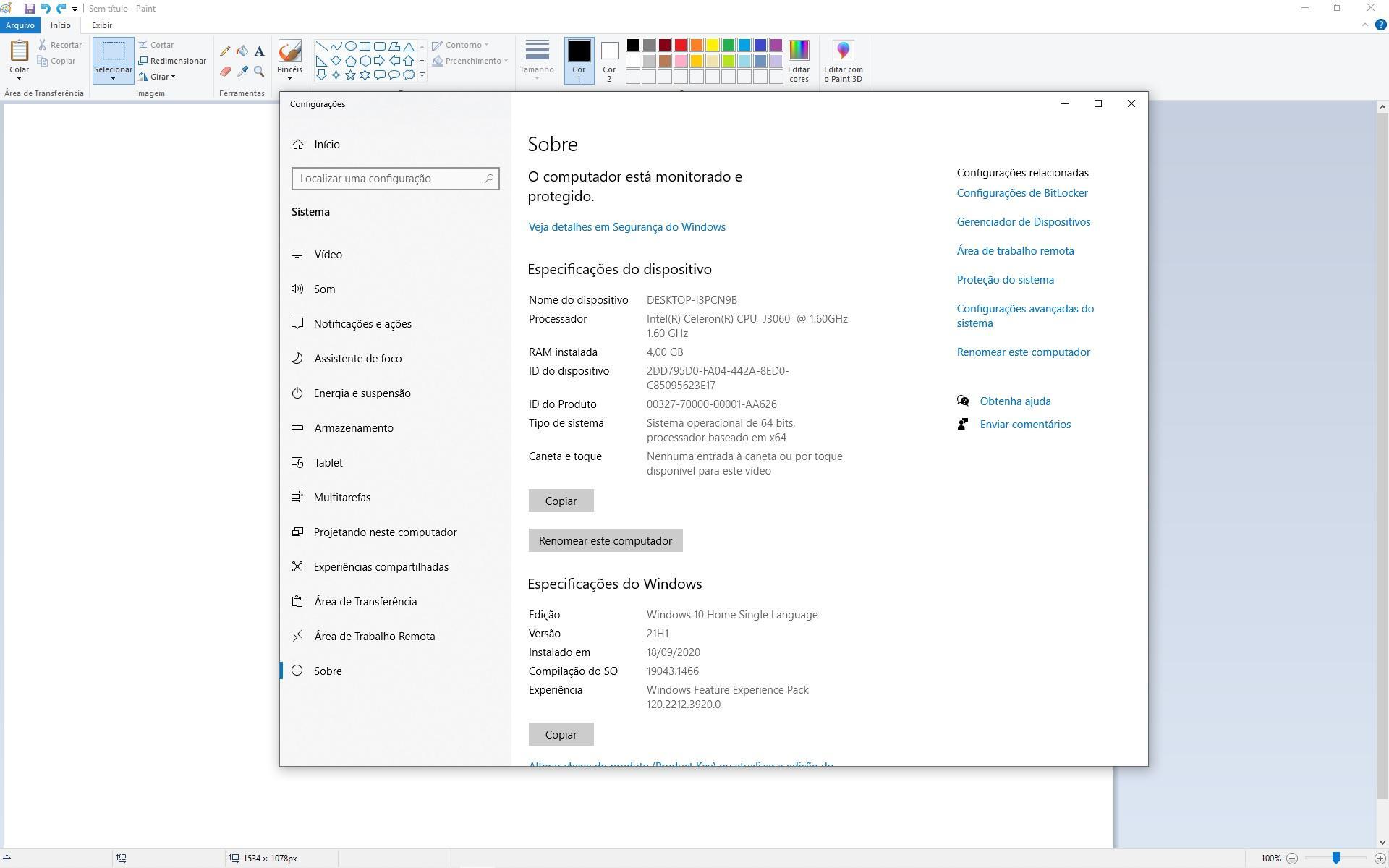Click the search magnifier in Settings box
Image resolution: width=1389 pixels, height=868 pixels.
pyautogui.click(x=488, y=179)
